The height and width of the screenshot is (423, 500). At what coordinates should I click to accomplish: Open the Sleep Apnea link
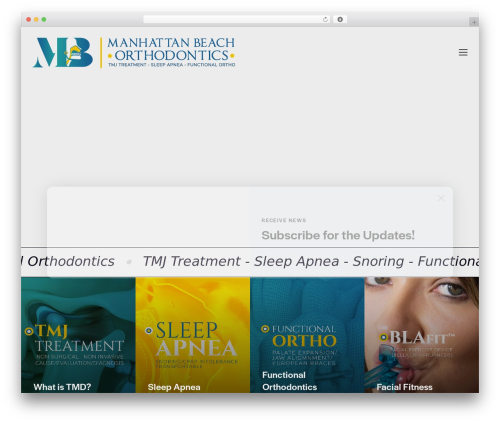[x=174, y=387]
